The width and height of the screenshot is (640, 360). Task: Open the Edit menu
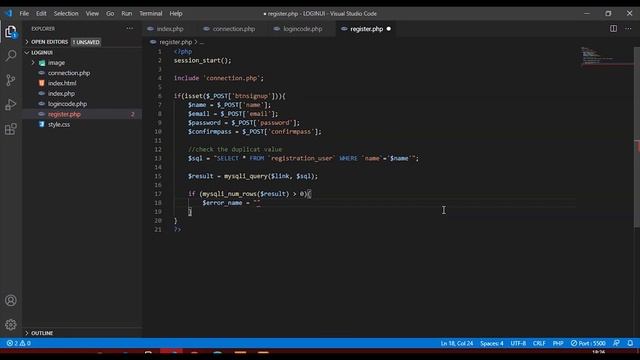point(41,13)
